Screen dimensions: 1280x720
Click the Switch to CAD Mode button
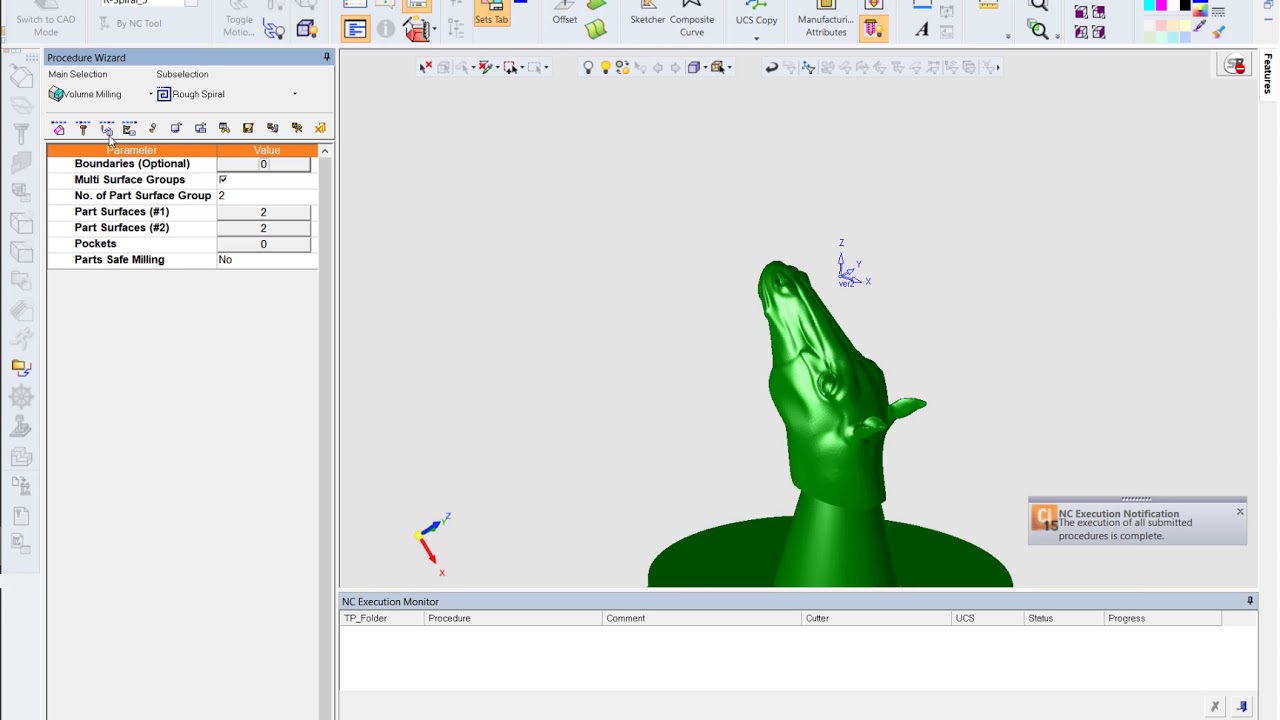pos(46,18)
